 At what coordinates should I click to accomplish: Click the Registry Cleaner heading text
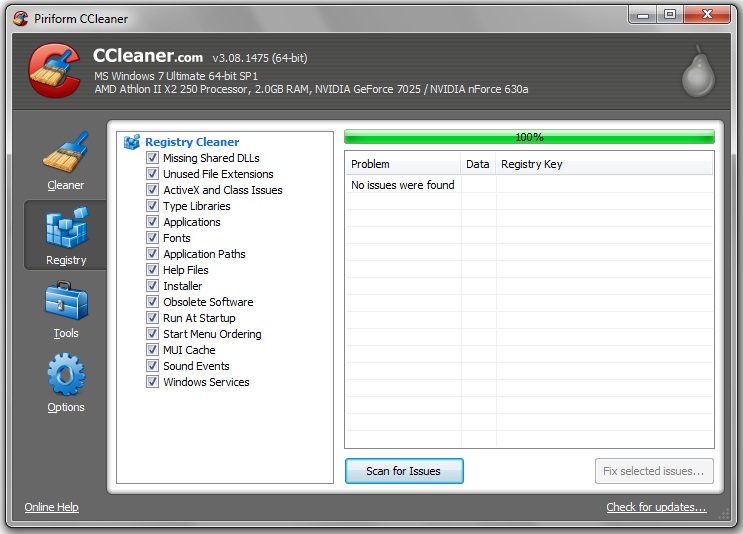pyautogui.click(x=192, y=142)
